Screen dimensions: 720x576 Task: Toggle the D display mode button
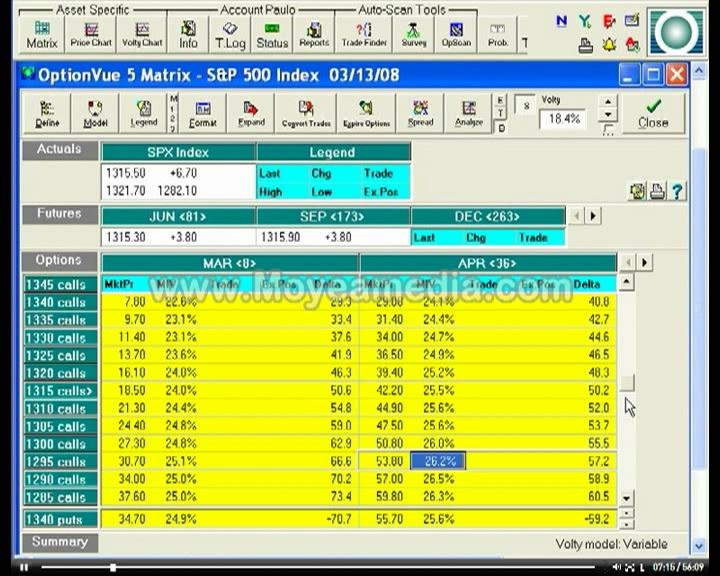501,128
